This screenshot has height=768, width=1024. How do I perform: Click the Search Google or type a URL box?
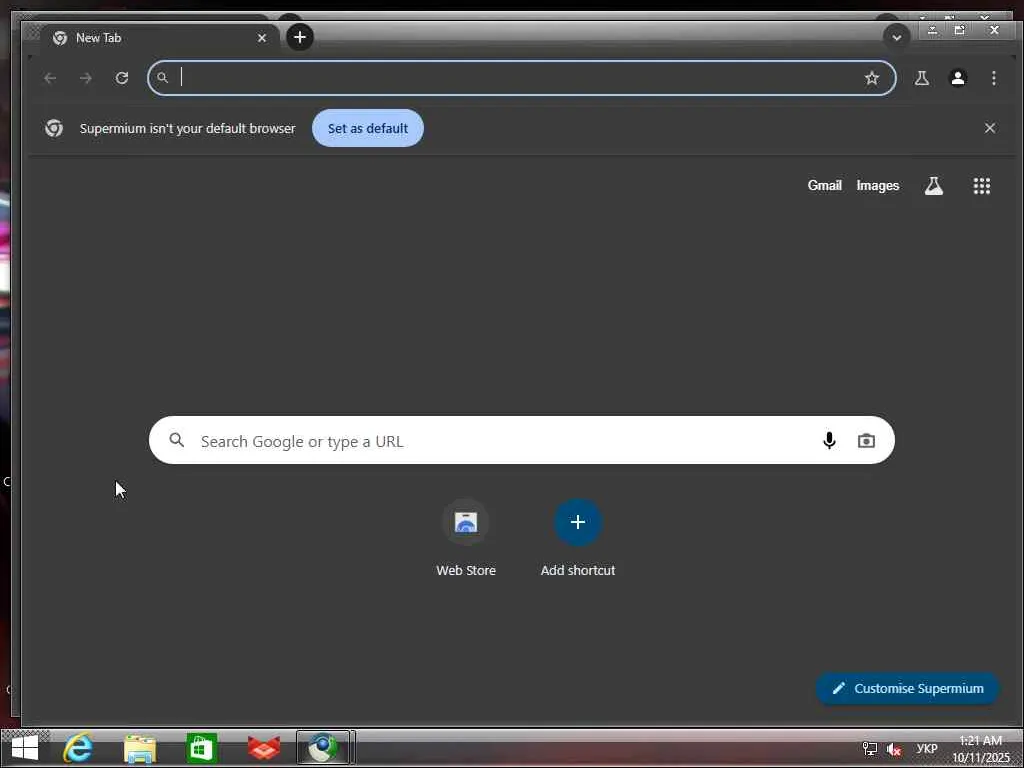[521, 440]
